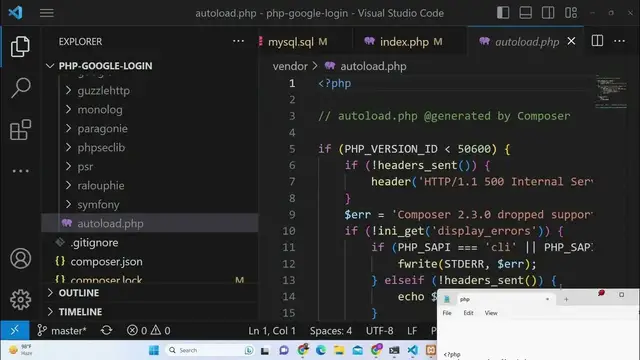640x360 pixels.
Task: Open the Search view in activity bar
Action: click(x=20, y=88)
